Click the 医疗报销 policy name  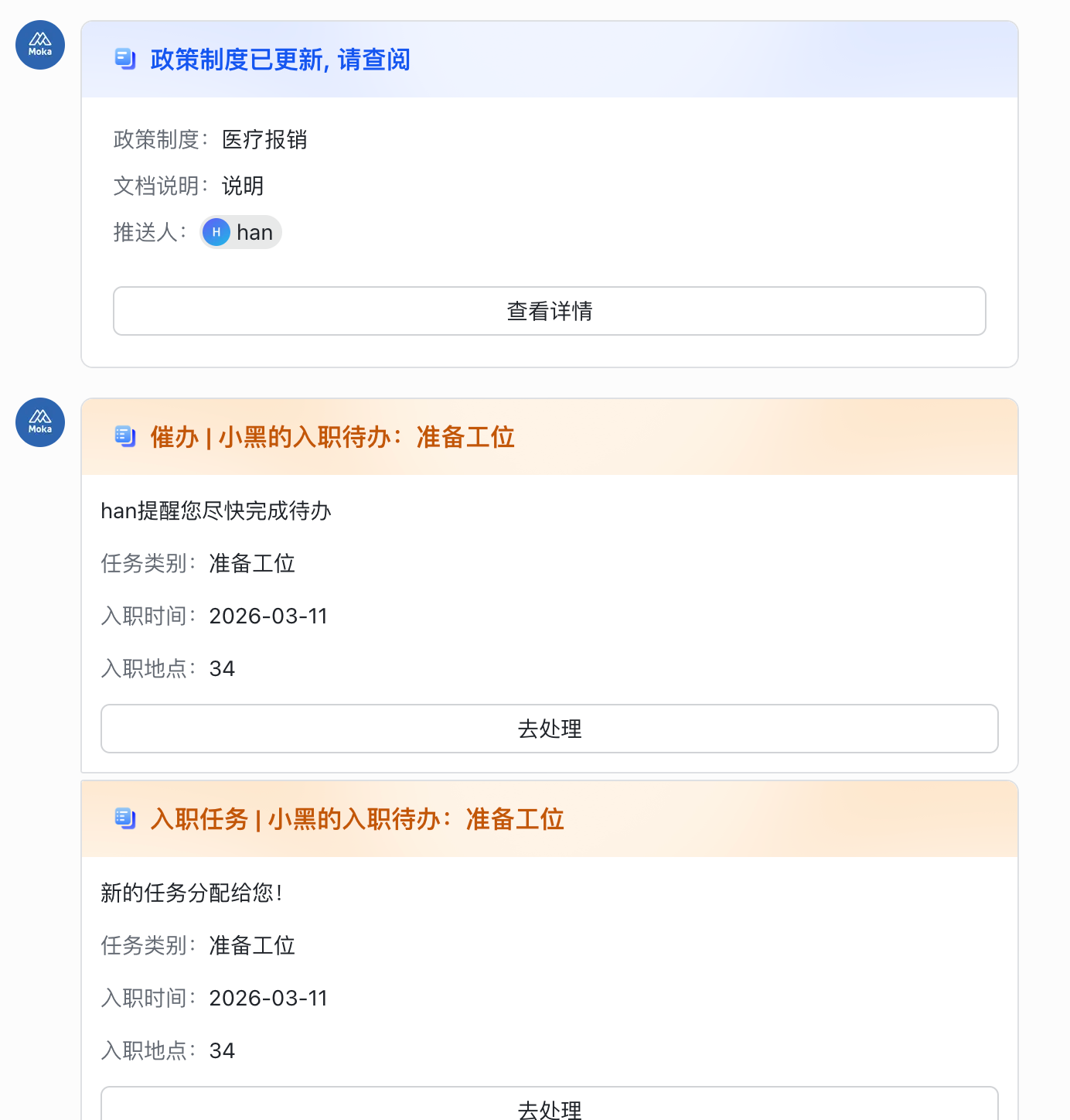click(264, 139)
